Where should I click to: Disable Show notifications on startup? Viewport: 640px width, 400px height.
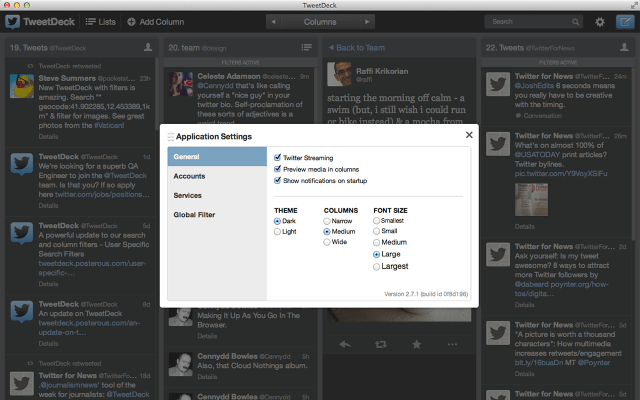tap(278, 180)
